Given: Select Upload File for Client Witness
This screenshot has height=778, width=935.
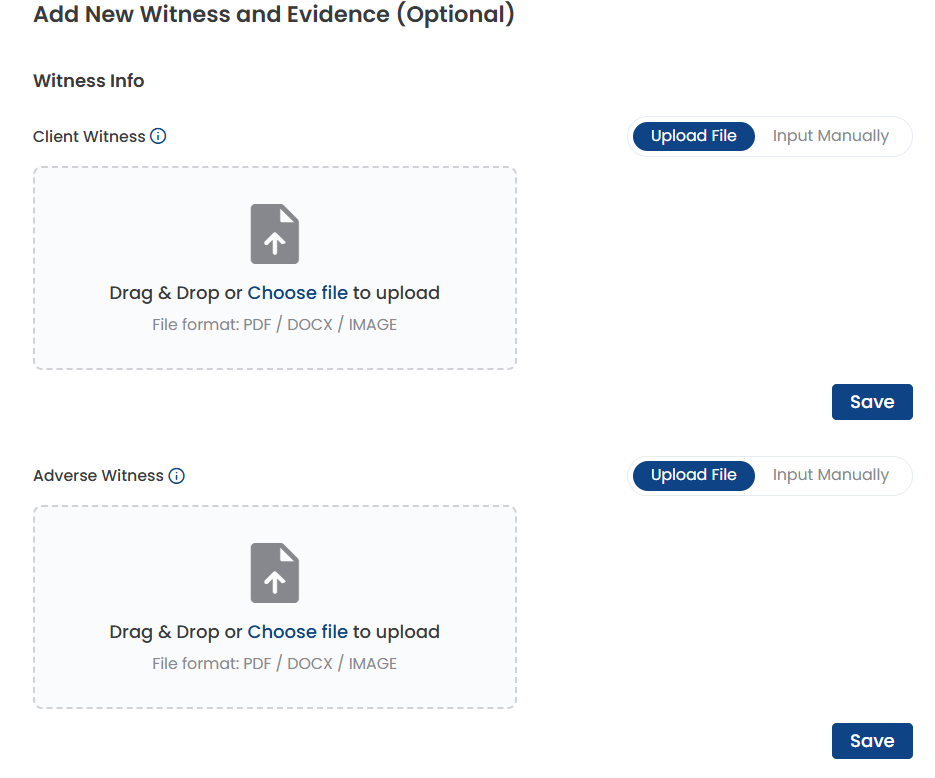Looking at the screenshot, I should point(693,137).
